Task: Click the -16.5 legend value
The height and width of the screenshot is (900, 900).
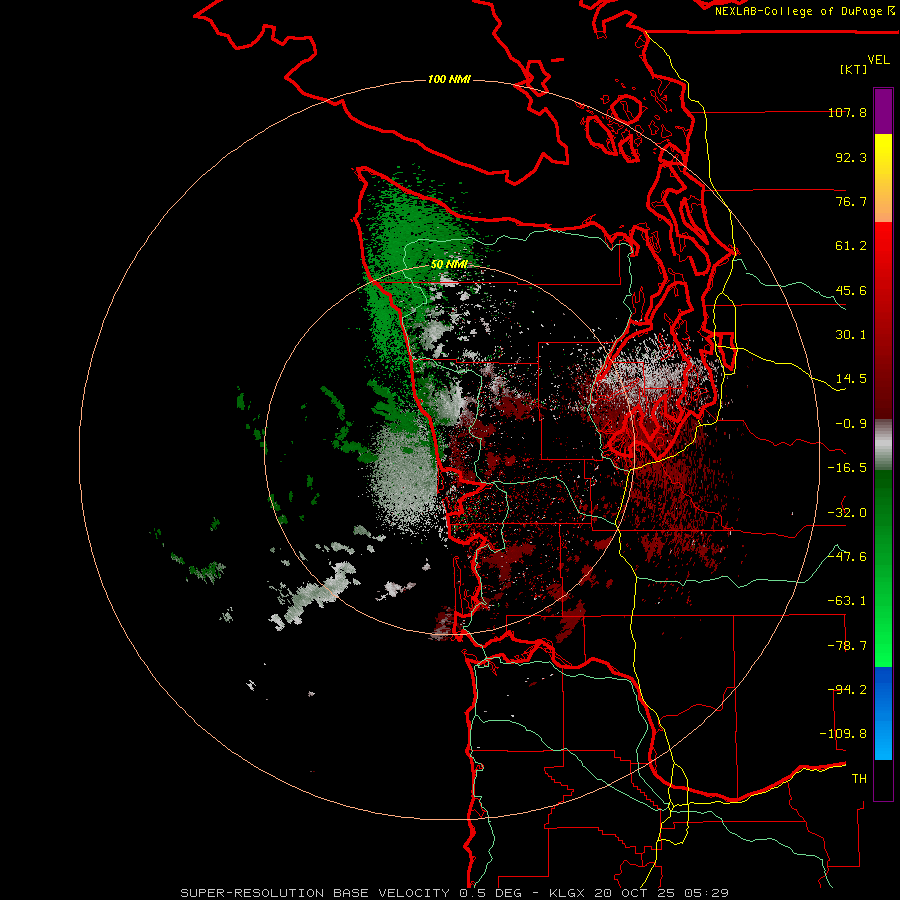Action: click(847, 468)
